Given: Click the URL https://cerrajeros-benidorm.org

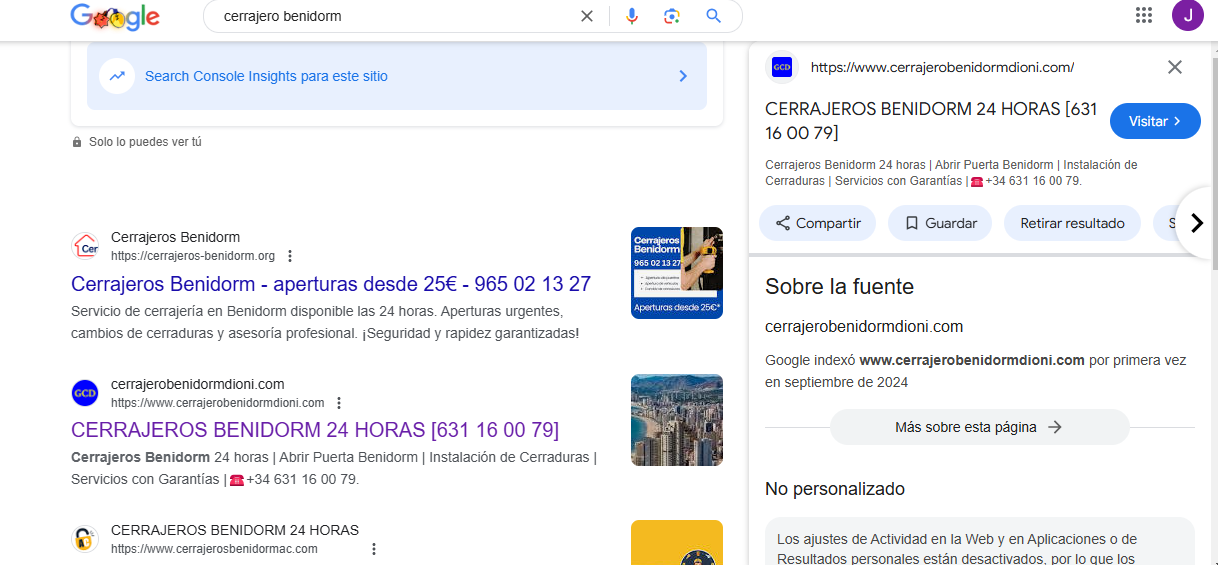Looking at the screenshot, I should [193, 256].
